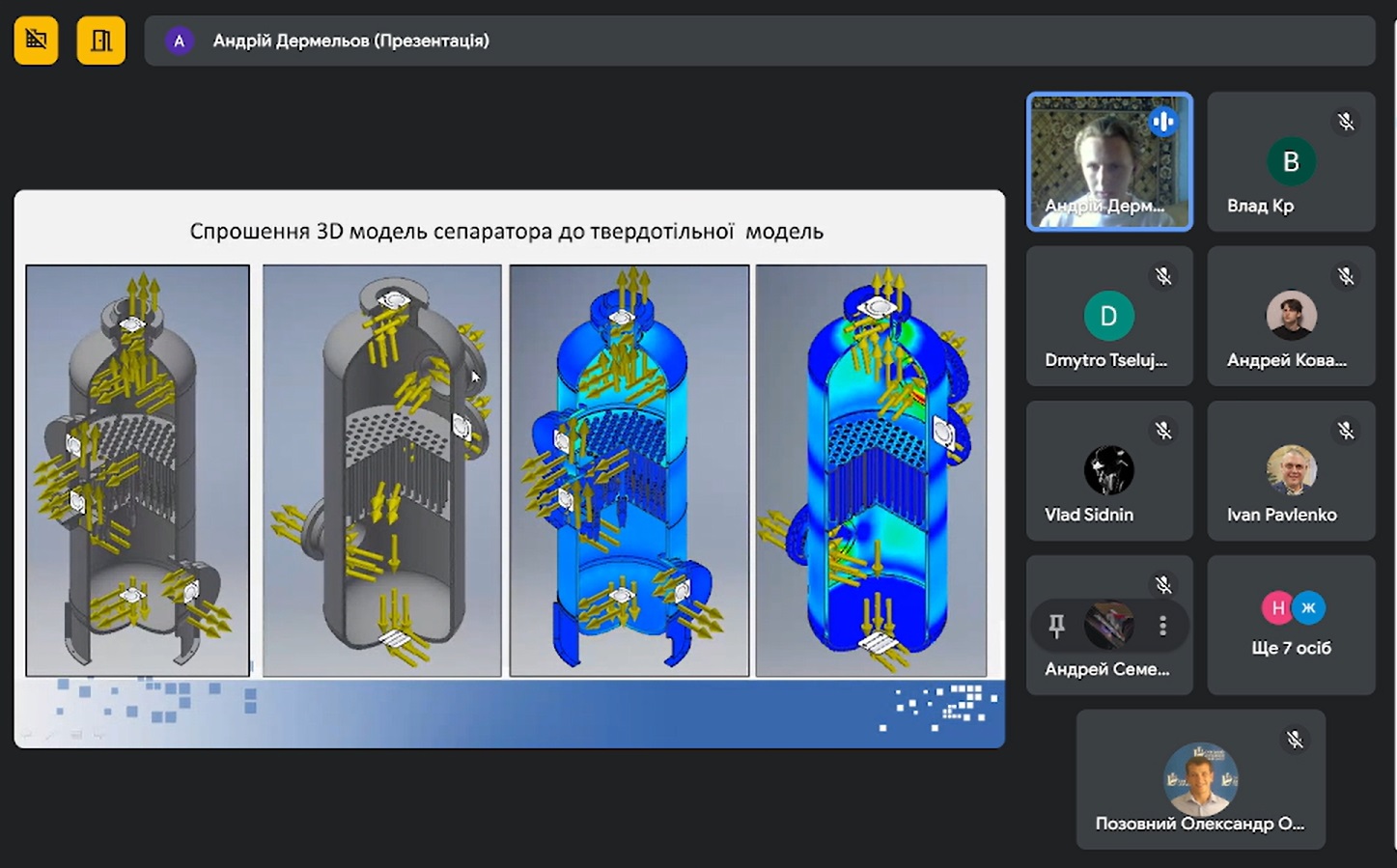Click Vlad Sidnin's dark avatar picture
The width and height of the screenshot is (1397, 868).
tap(1108, 470)
